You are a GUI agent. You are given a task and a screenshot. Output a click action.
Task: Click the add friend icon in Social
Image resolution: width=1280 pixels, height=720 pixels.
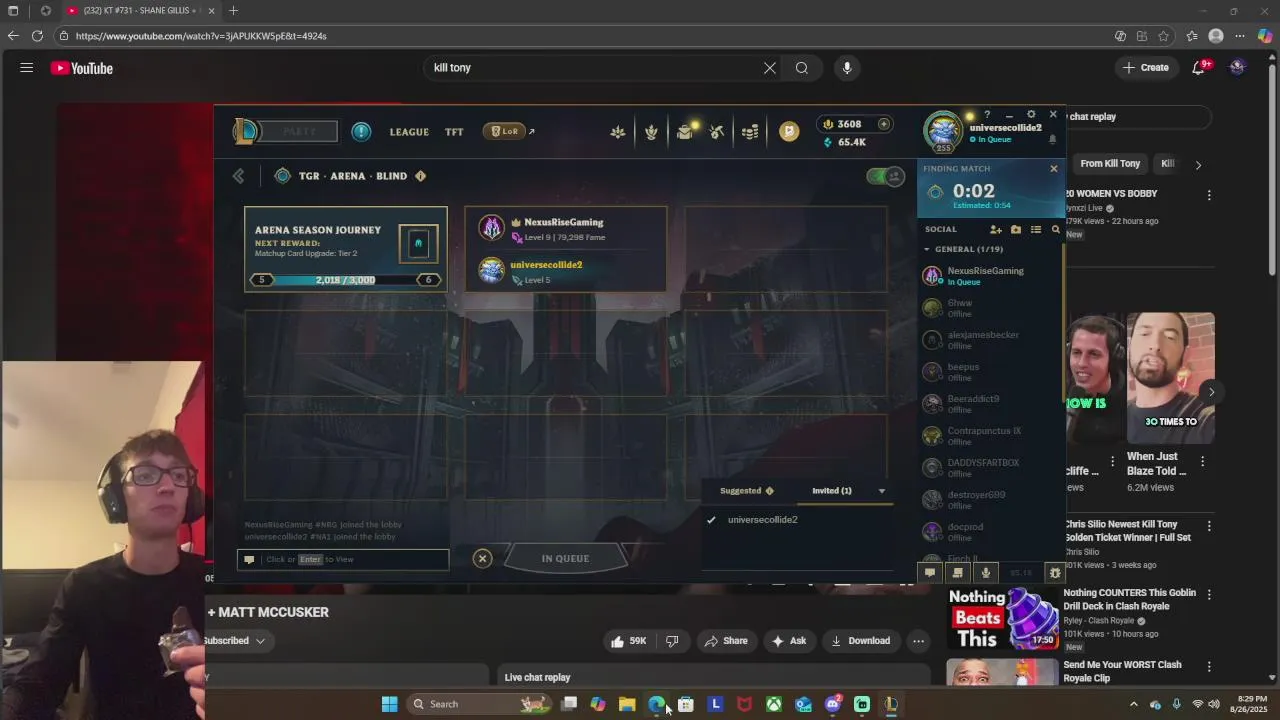(x=996, y=230)
